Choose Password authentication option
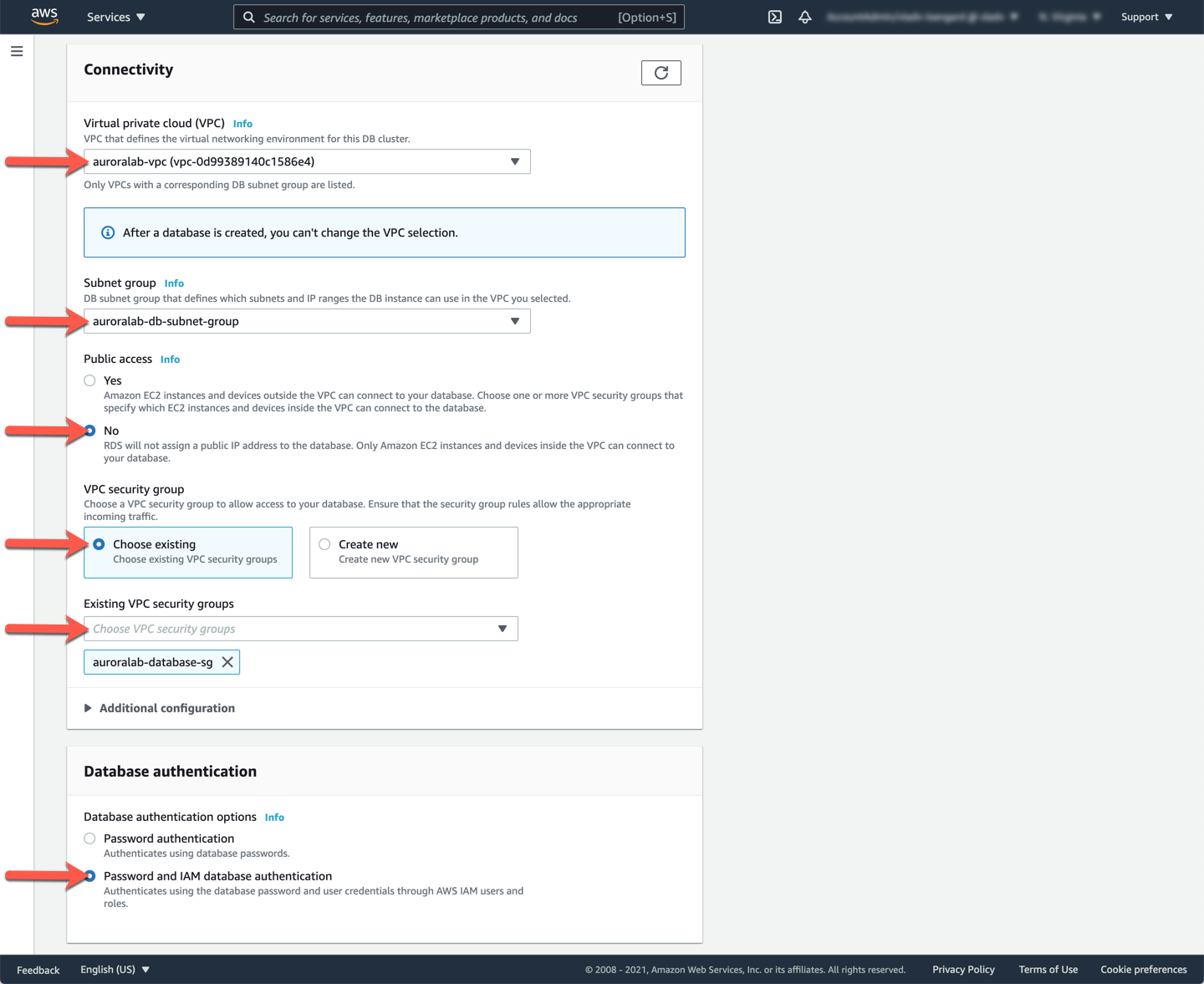 pos(90,839)
